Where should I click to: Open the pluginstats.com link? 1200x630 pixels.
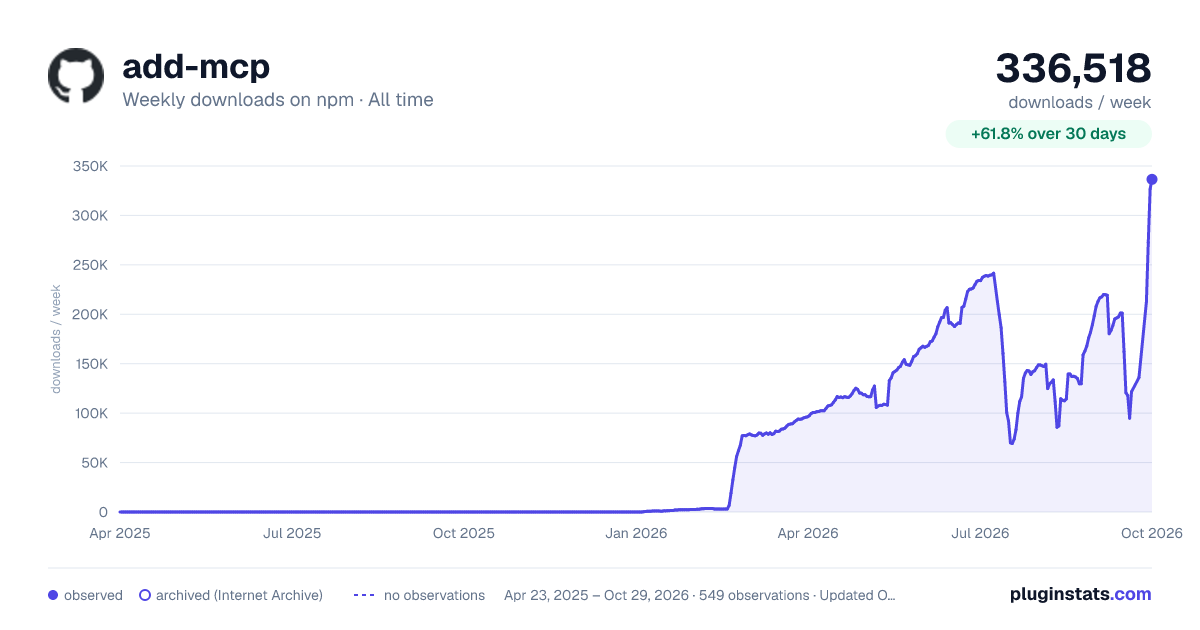click(1080, 594)
